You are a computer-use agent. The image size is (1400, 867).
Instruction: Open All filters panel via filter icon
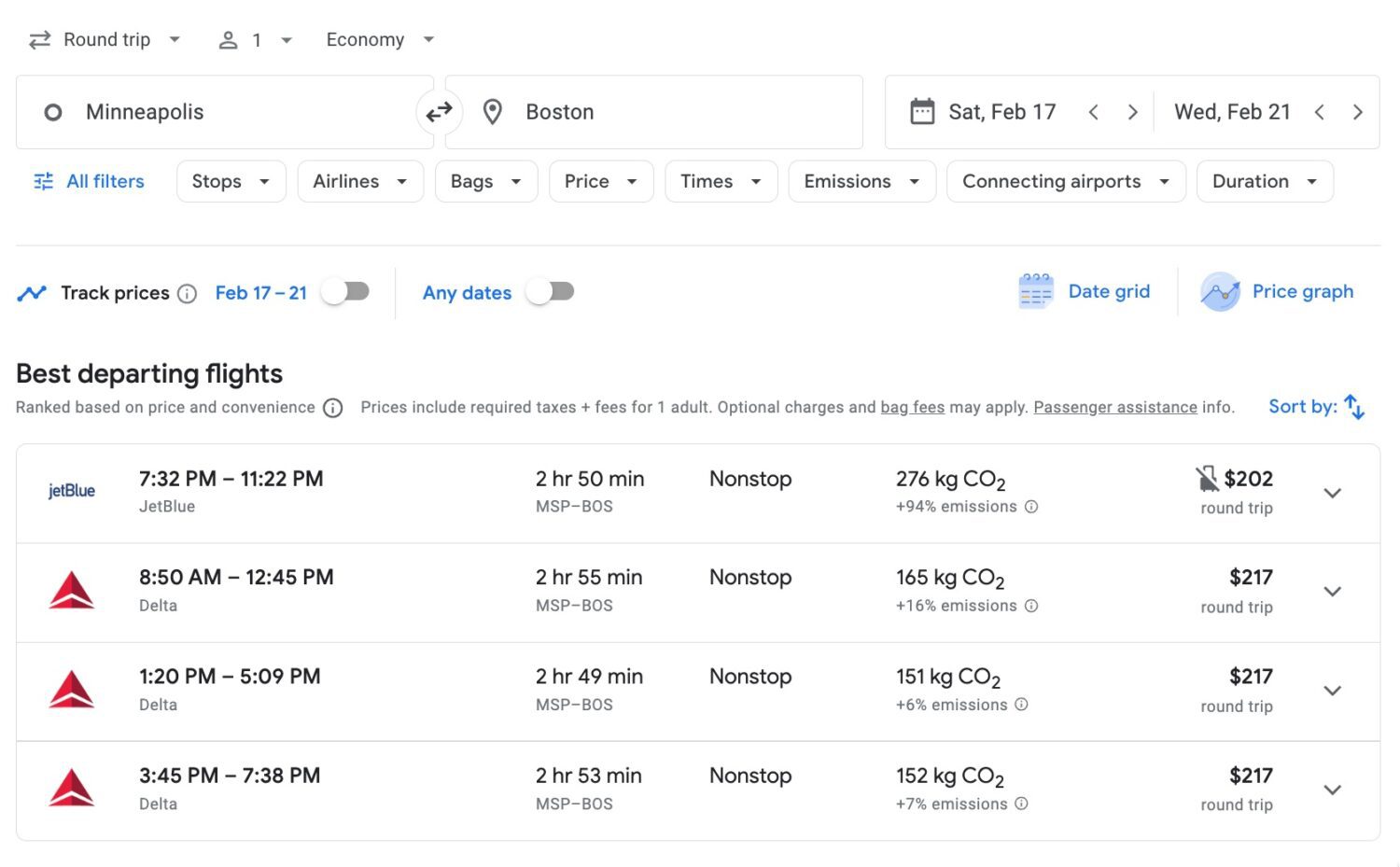click(x=42, y=181)
